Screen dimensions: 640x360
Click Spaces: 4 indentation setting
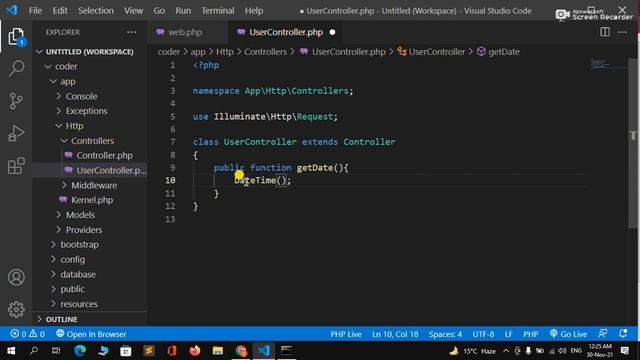coord(445,334)
